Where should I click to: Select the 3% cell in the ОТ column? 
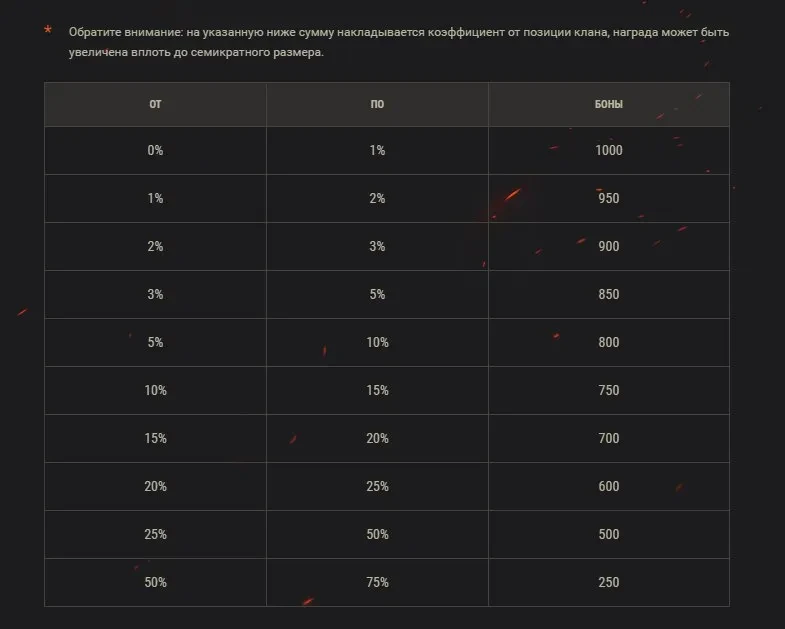pyautogui.click(x=155, y=294)
